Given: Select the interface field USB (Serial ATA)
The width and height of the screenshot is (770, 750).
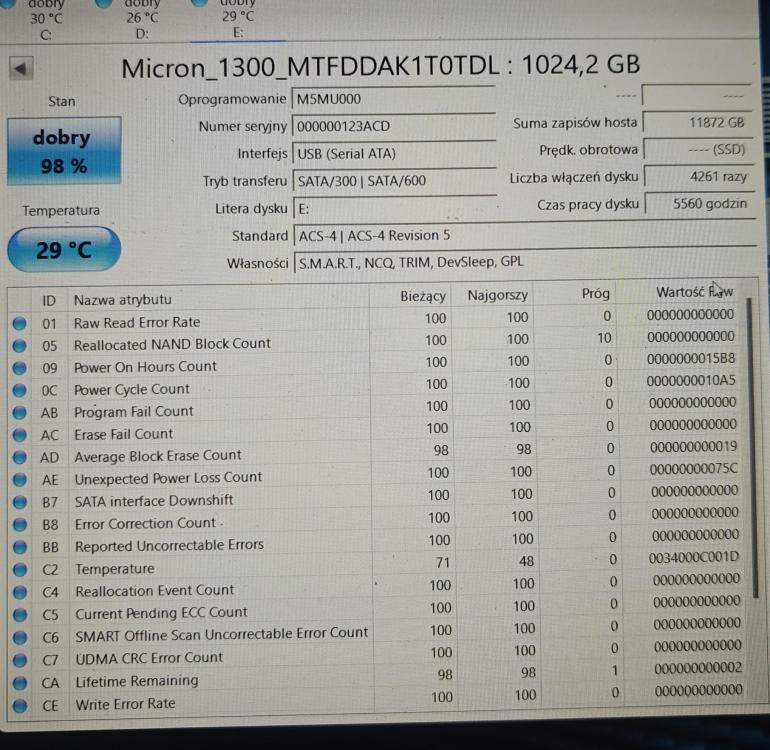Looking at the screenshot, I should click(x=394, y=154).
